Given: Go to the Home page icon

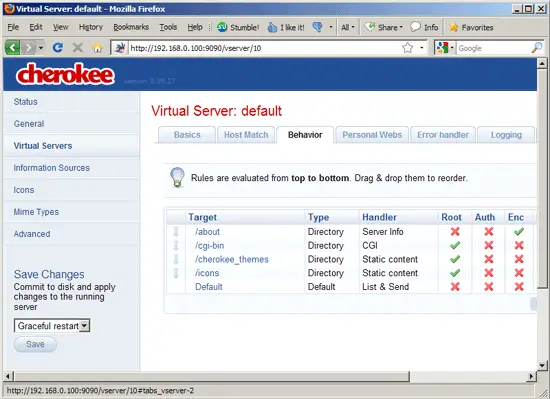Looking at the screenshot, I should (x=98, y=48).
